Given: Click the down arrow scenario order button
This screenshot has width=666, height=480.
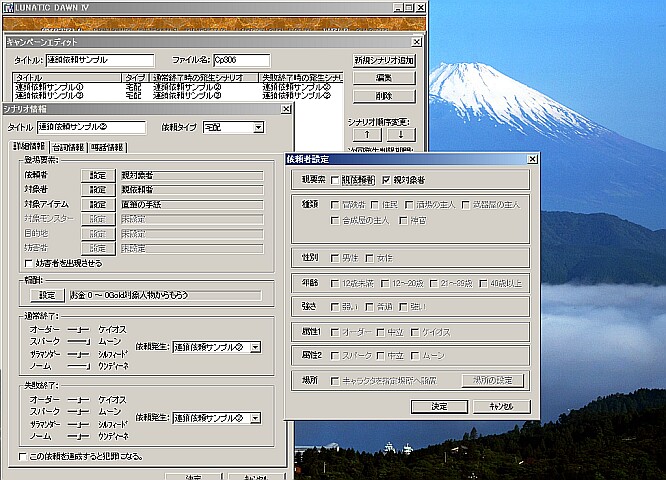Looking at the screenshot, I should [x=401, y=133].
